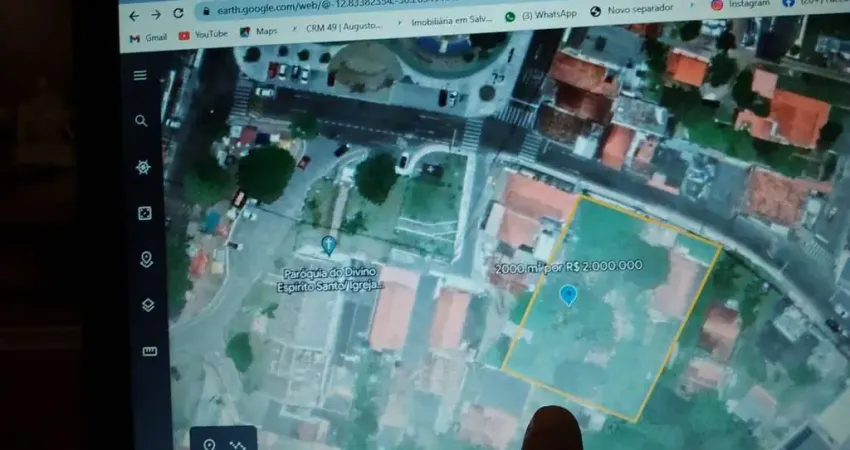
Task: Click Draw line or shape icon
Action: (x=237, y=445)
